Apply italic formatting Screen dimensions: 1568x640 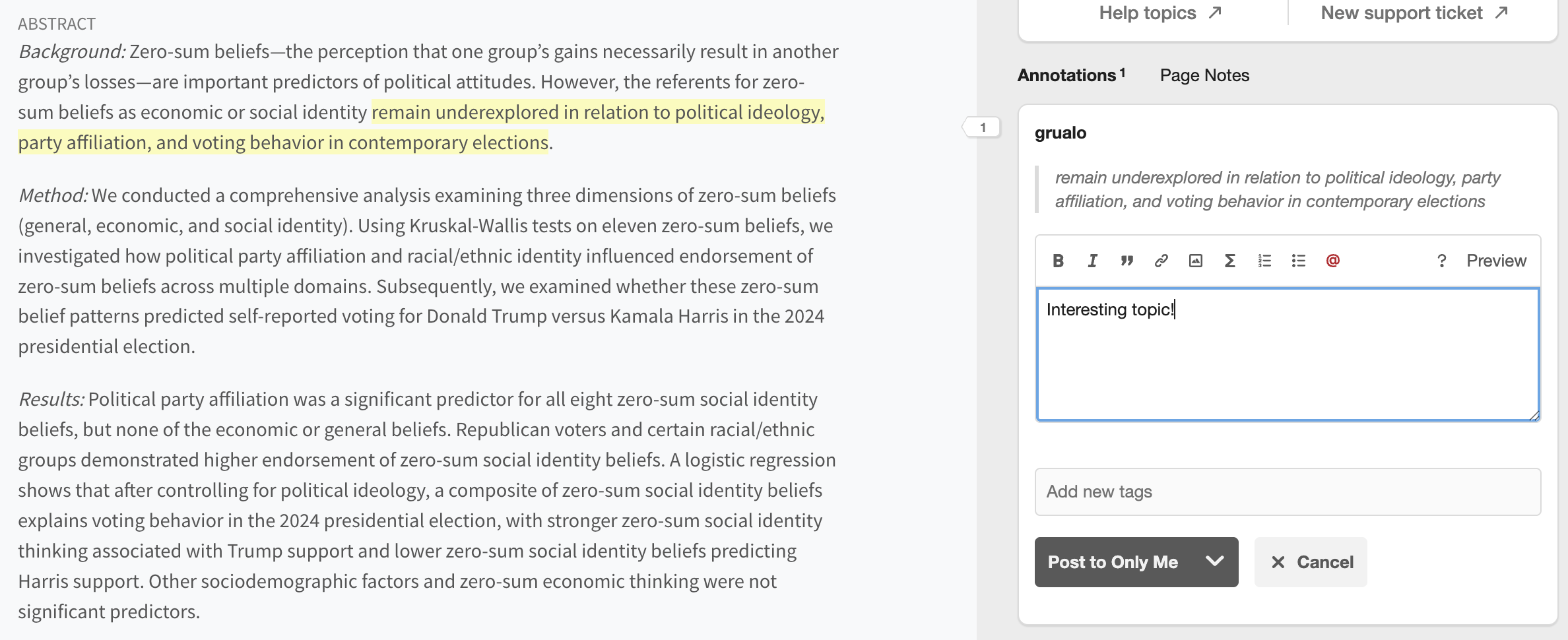1092,261
